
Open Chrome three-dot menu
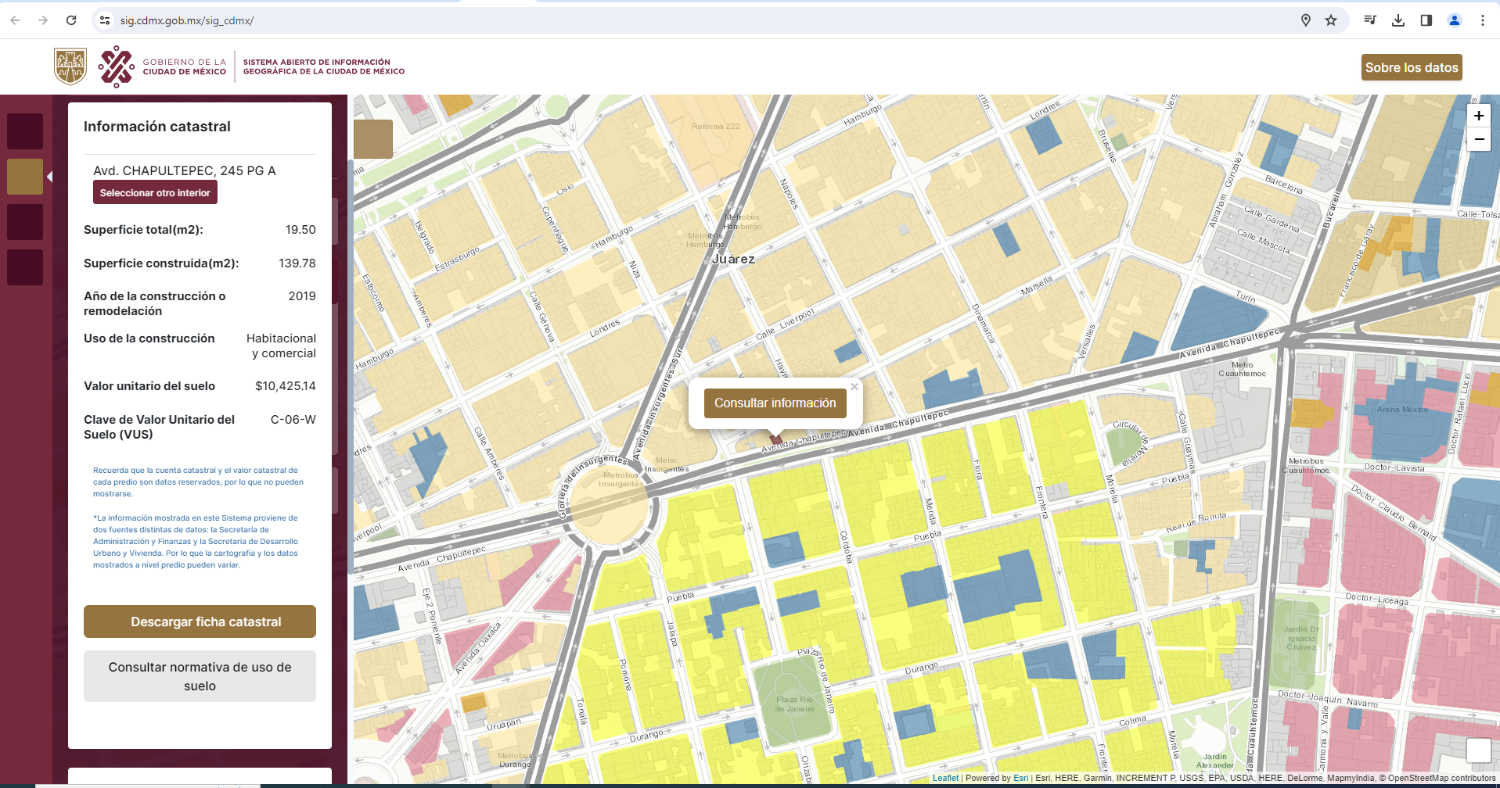click(1482, 20)
